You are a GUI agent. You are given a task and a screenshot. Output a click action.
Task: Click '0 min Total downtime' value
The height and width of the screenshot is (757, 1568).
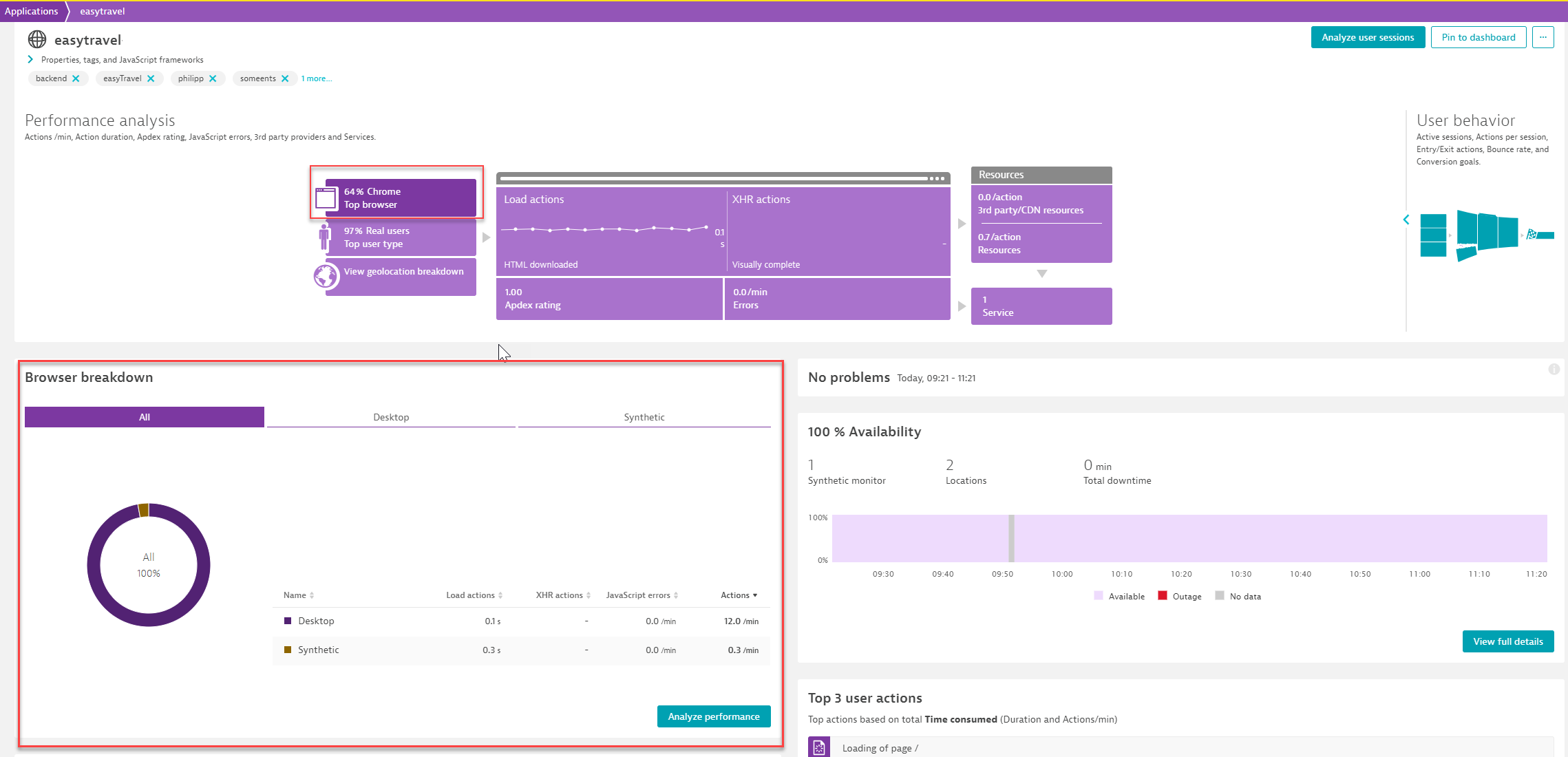(1117, 472)
